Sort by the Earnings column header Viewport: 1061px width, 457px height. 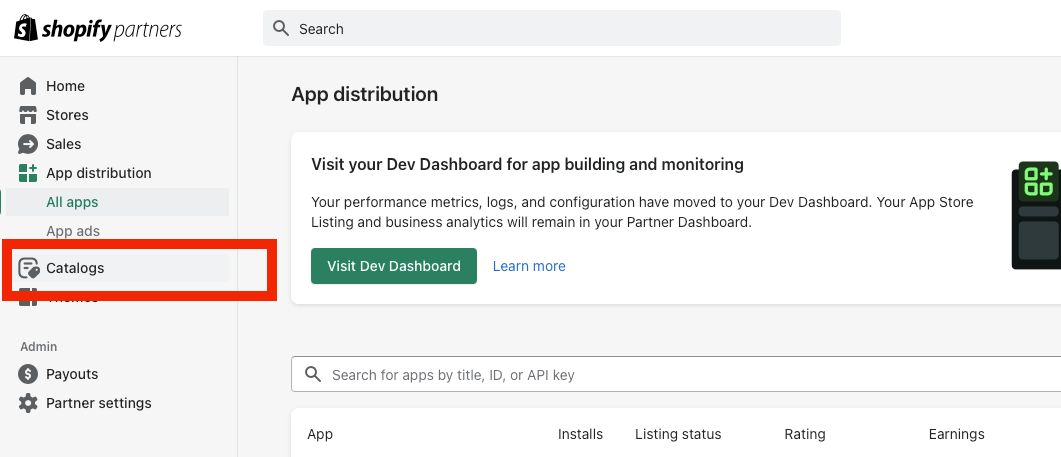(x=956, y=434)
